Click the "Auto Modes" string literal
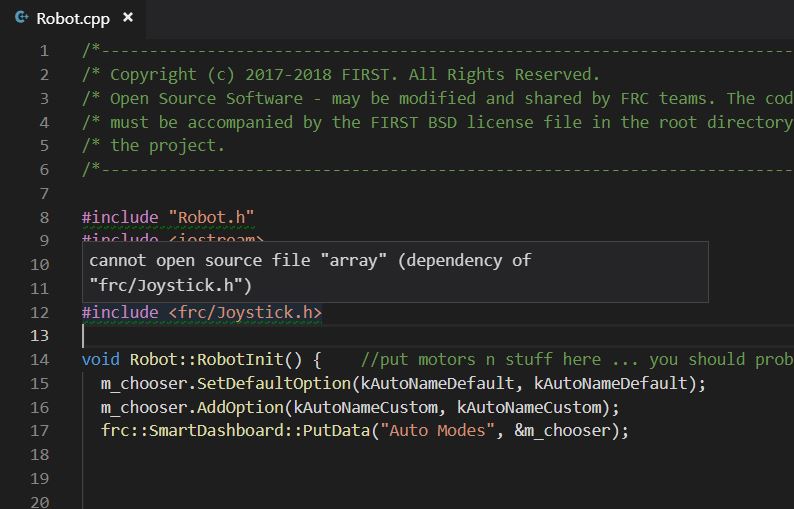This screenshot has height=509, width=794. click(437, 430)
